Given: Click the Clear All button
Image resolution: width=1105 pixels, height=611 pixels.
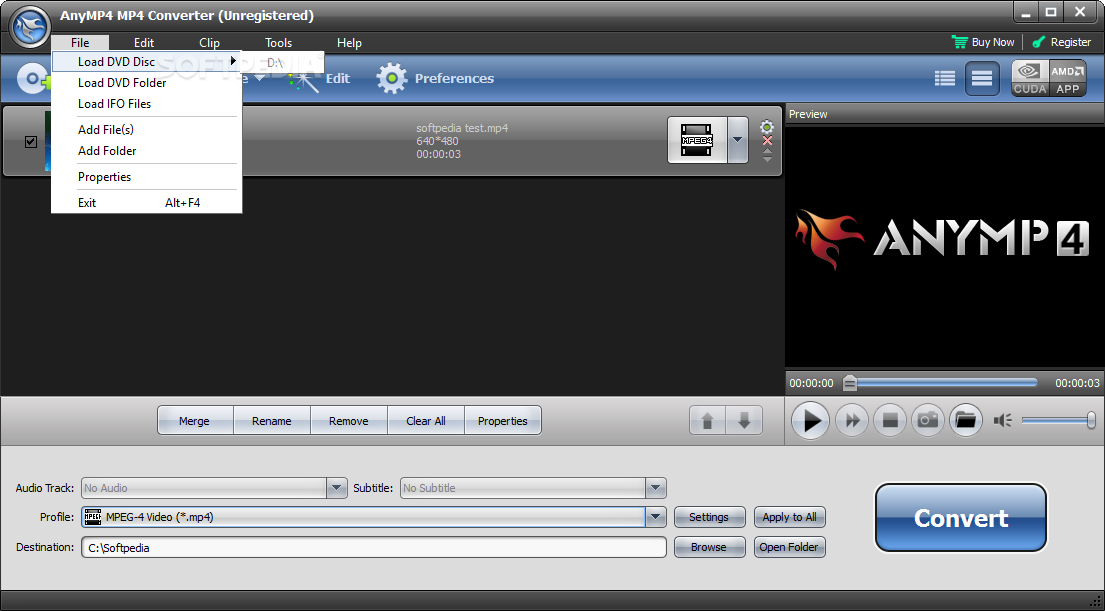Looking at the screenshot, I should pos(426,421).
